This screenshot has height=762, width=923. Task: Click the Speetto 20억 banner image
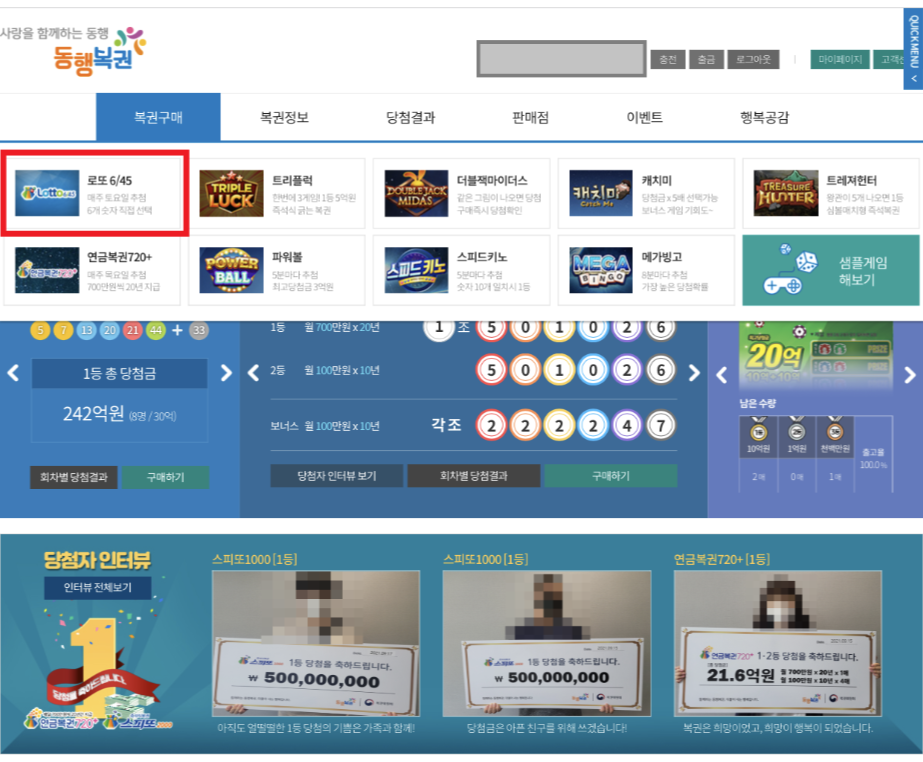pyautogui.click(x=816, y=355)
